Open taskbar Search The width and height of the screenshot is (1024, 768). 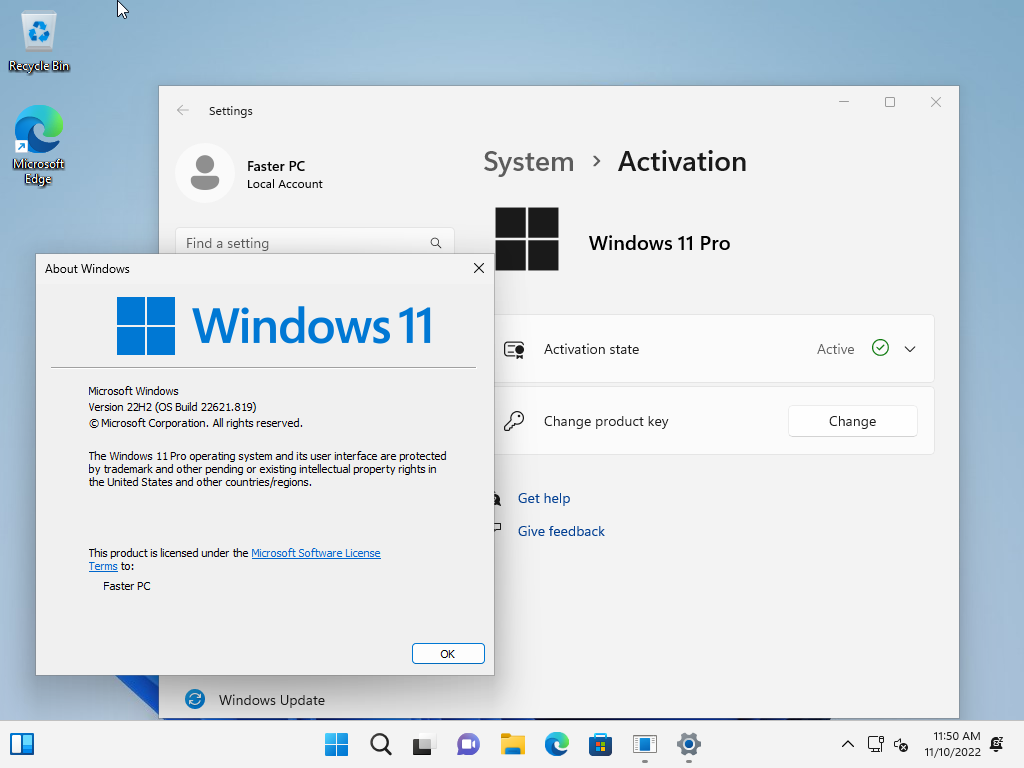381,744
